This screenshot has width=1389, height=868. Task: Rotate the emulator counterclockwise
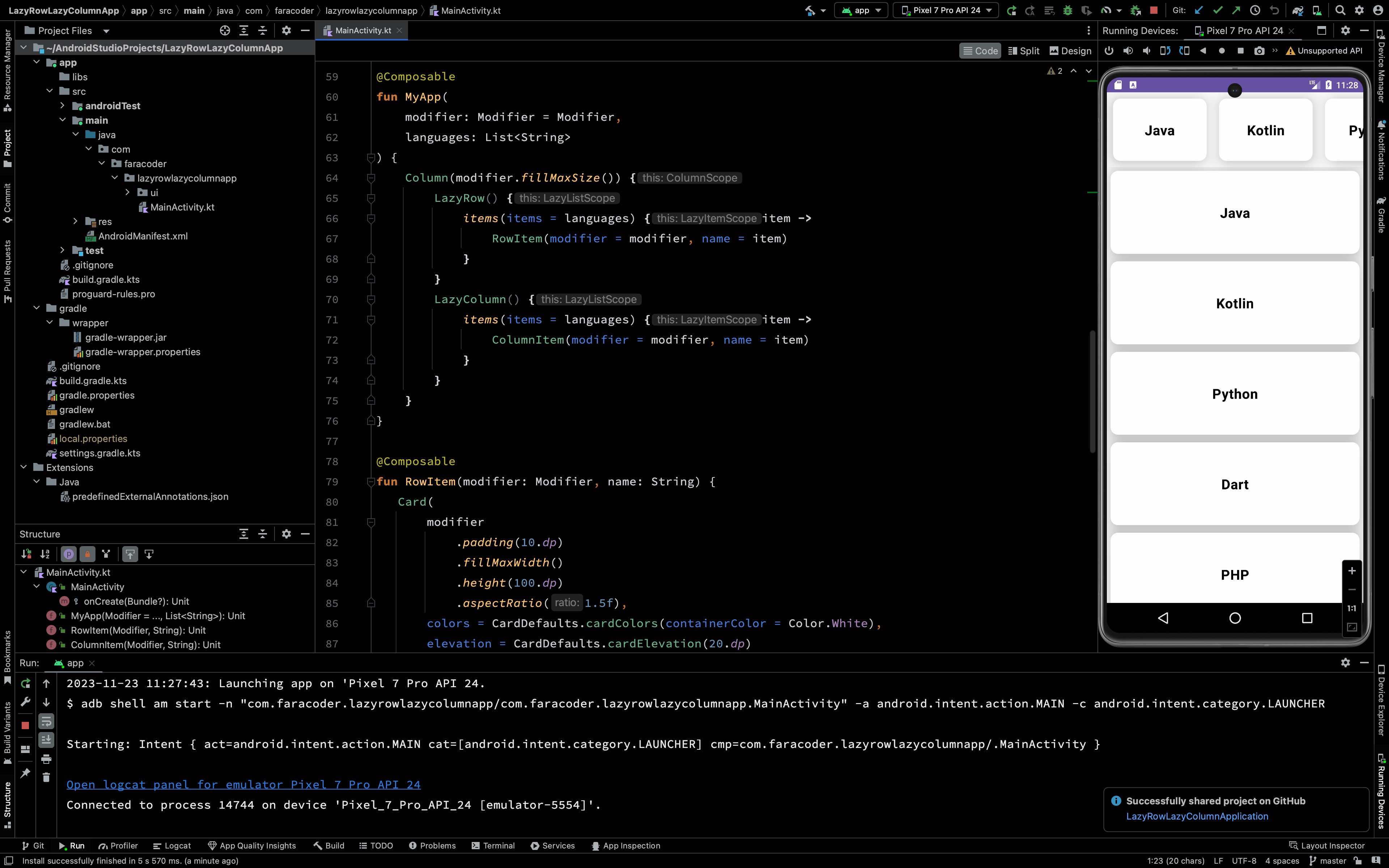pos(1165,51)
